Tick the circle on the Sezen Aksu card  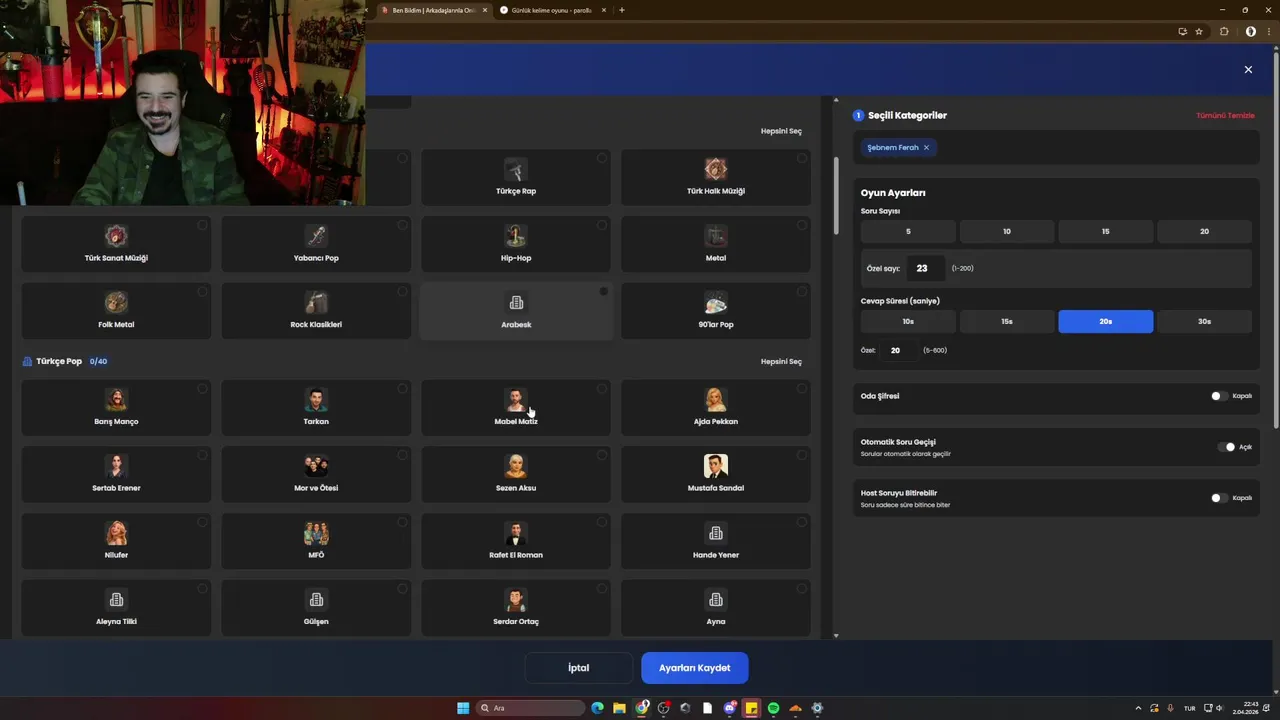602,455
